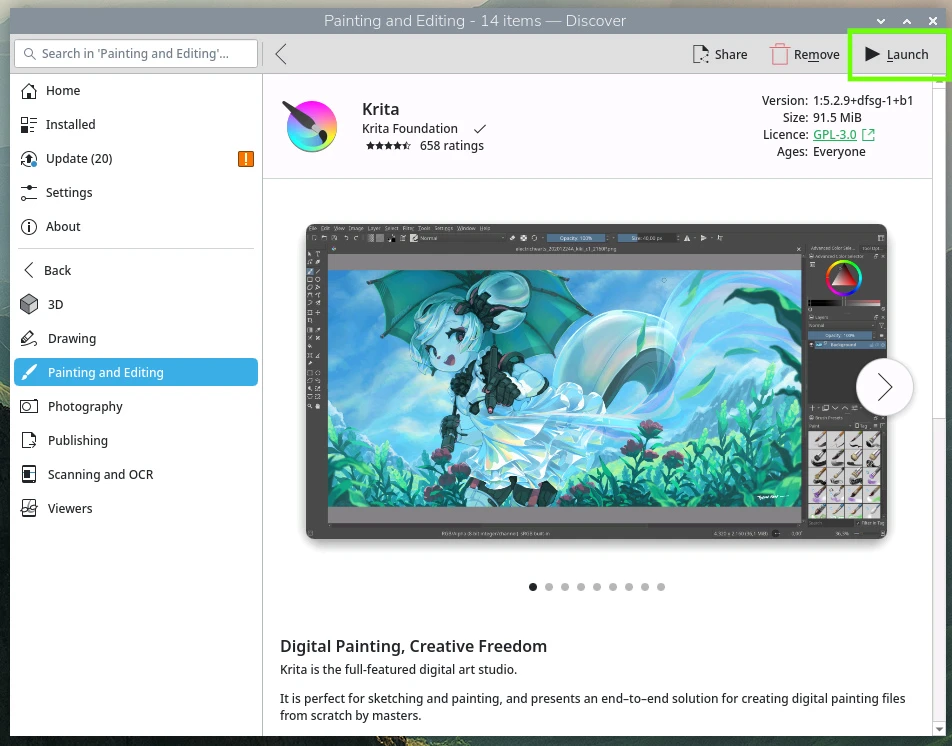Open the 3D category
The width and height of the screenshot is (952, 746).
[55, 304]
